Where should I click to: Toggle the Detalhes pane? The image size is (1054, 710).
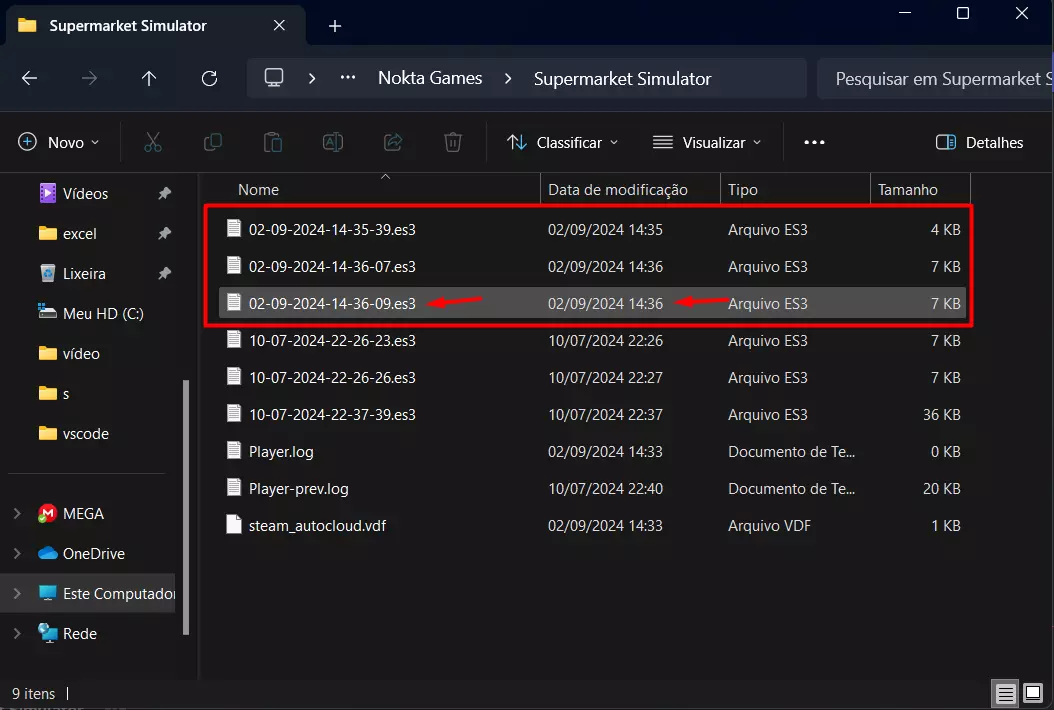tap(979, 143)
